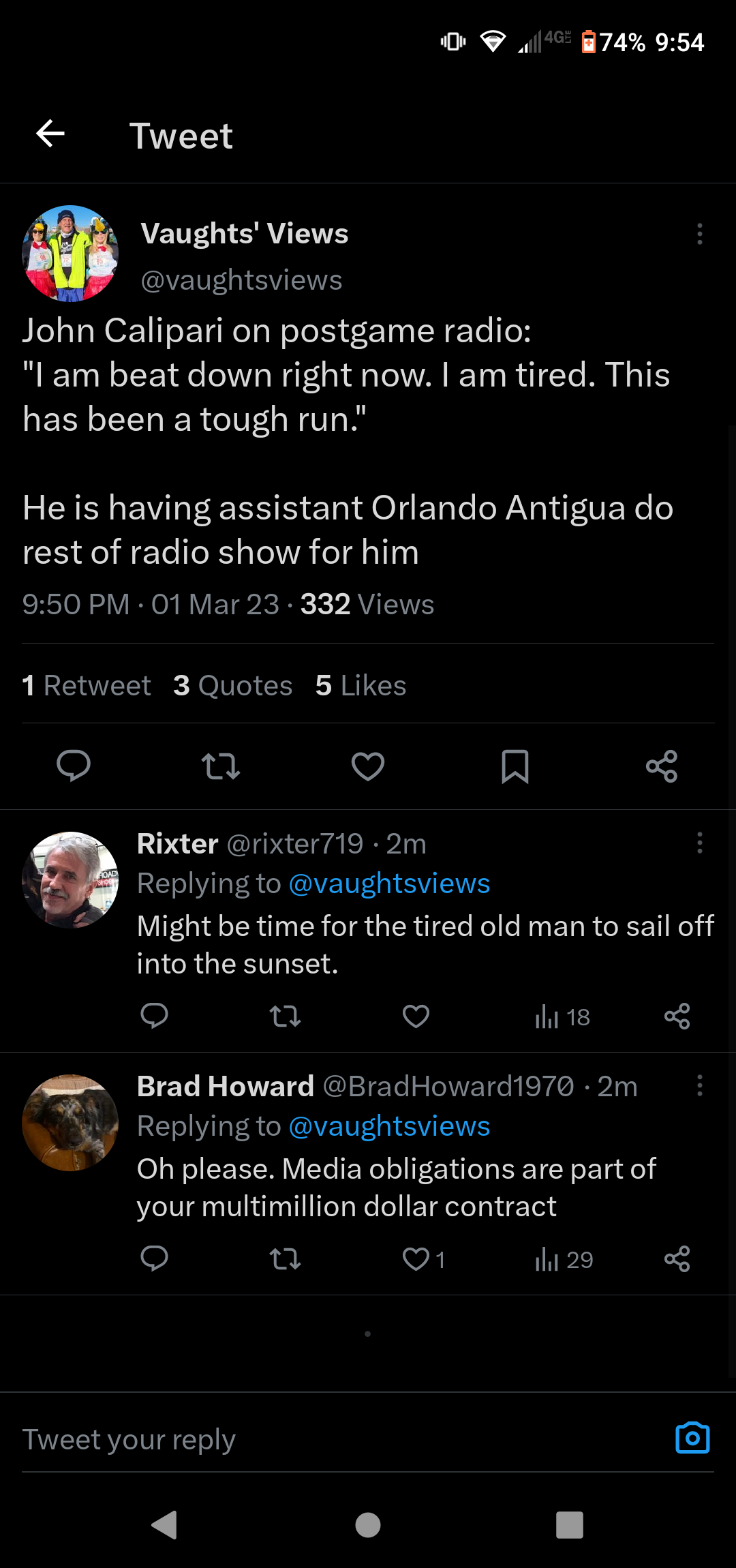Screen dimensions: 736x1568
Task: View the 3 Quotes list
Action: pos(232,685)
